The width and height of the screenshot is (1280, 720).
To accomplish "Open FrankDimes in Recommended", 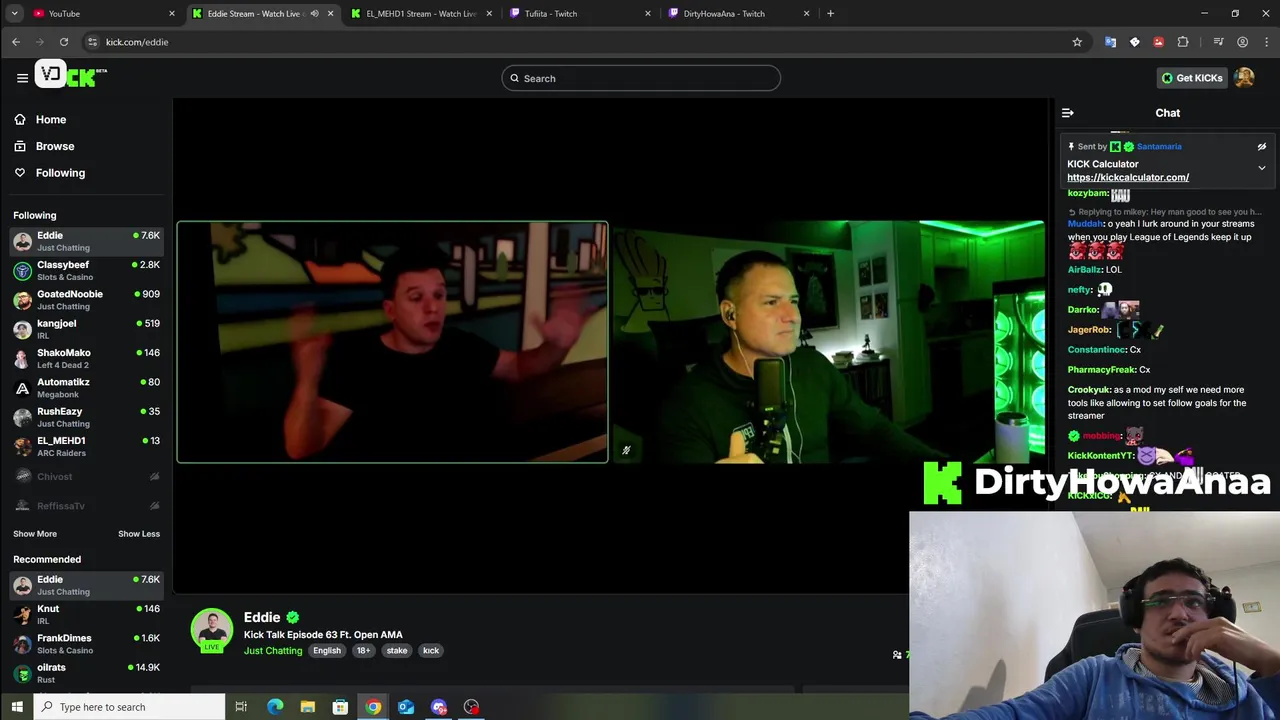I will pos(87,643).
